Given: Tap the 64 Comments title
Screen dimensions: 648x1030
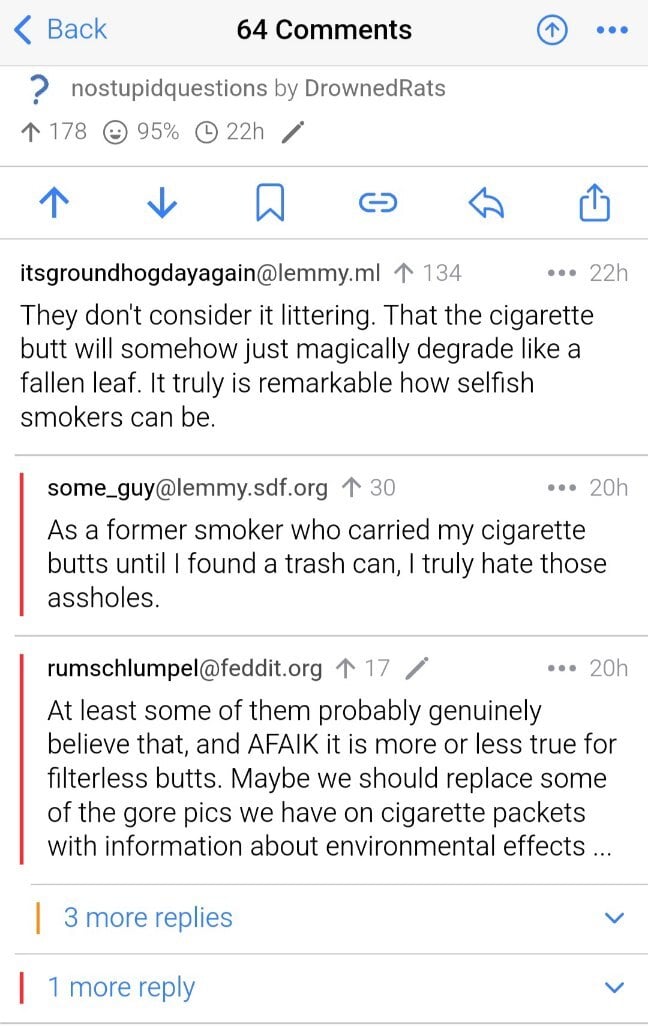Looking at the screenshot, I should pos(324,30).
